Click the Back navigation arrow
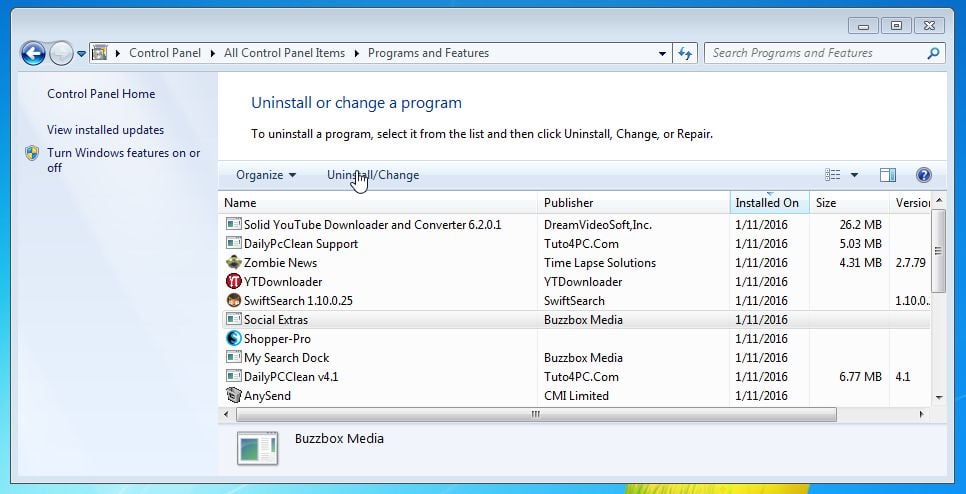The height and width of the screenshot is (494, 966). tap(32, 54)
